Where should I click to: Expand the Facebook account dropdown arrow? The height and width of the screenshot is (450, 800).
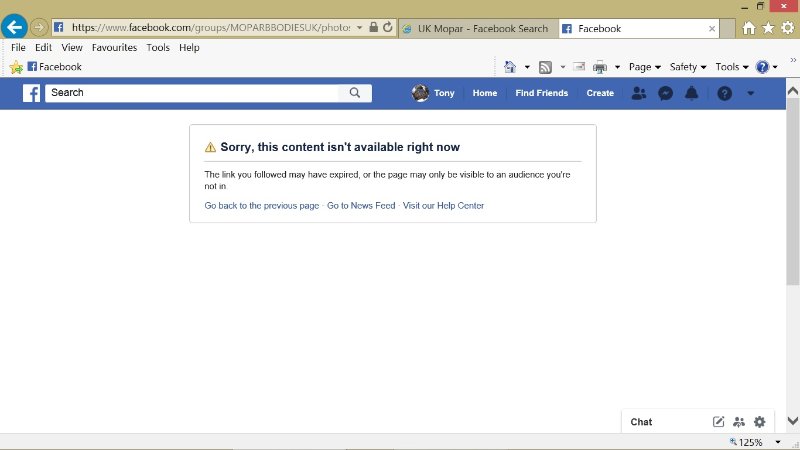click(x=751, y=93)
